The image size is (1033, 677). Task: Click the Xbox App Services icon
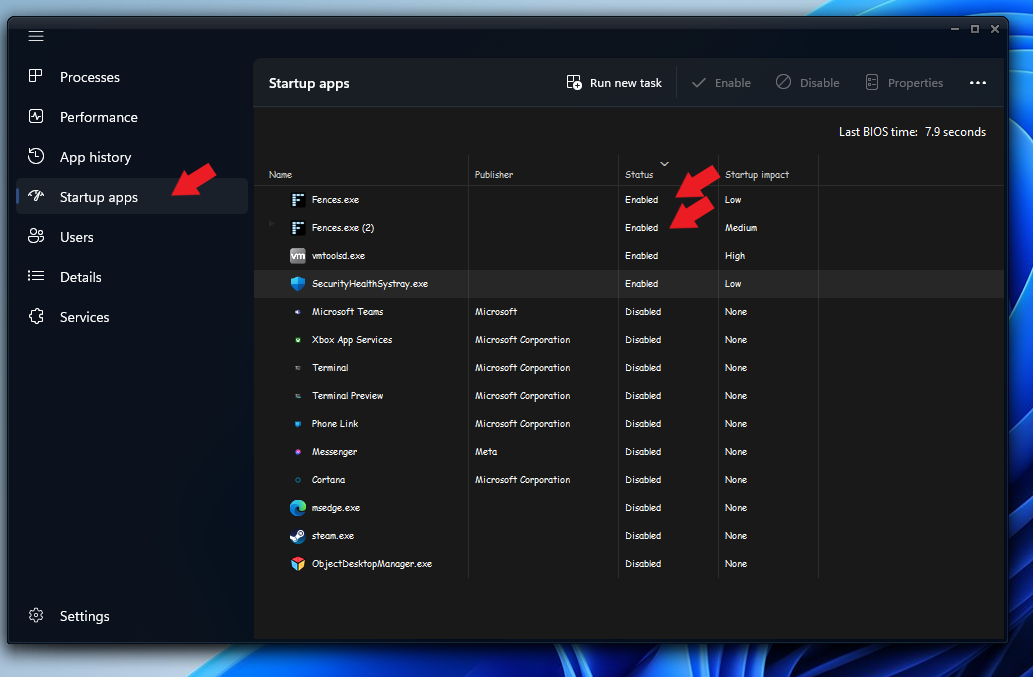pyautogui.click(x=298, y=340)
